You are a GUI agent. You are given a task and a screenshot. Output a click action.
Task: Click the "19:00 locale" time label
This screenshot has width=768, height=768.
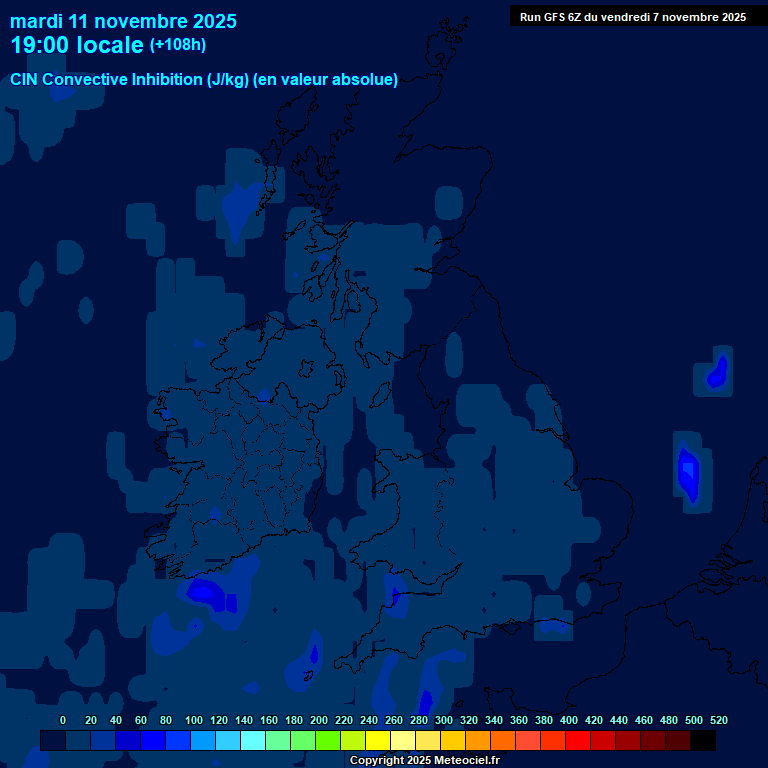tap(77, 45)
